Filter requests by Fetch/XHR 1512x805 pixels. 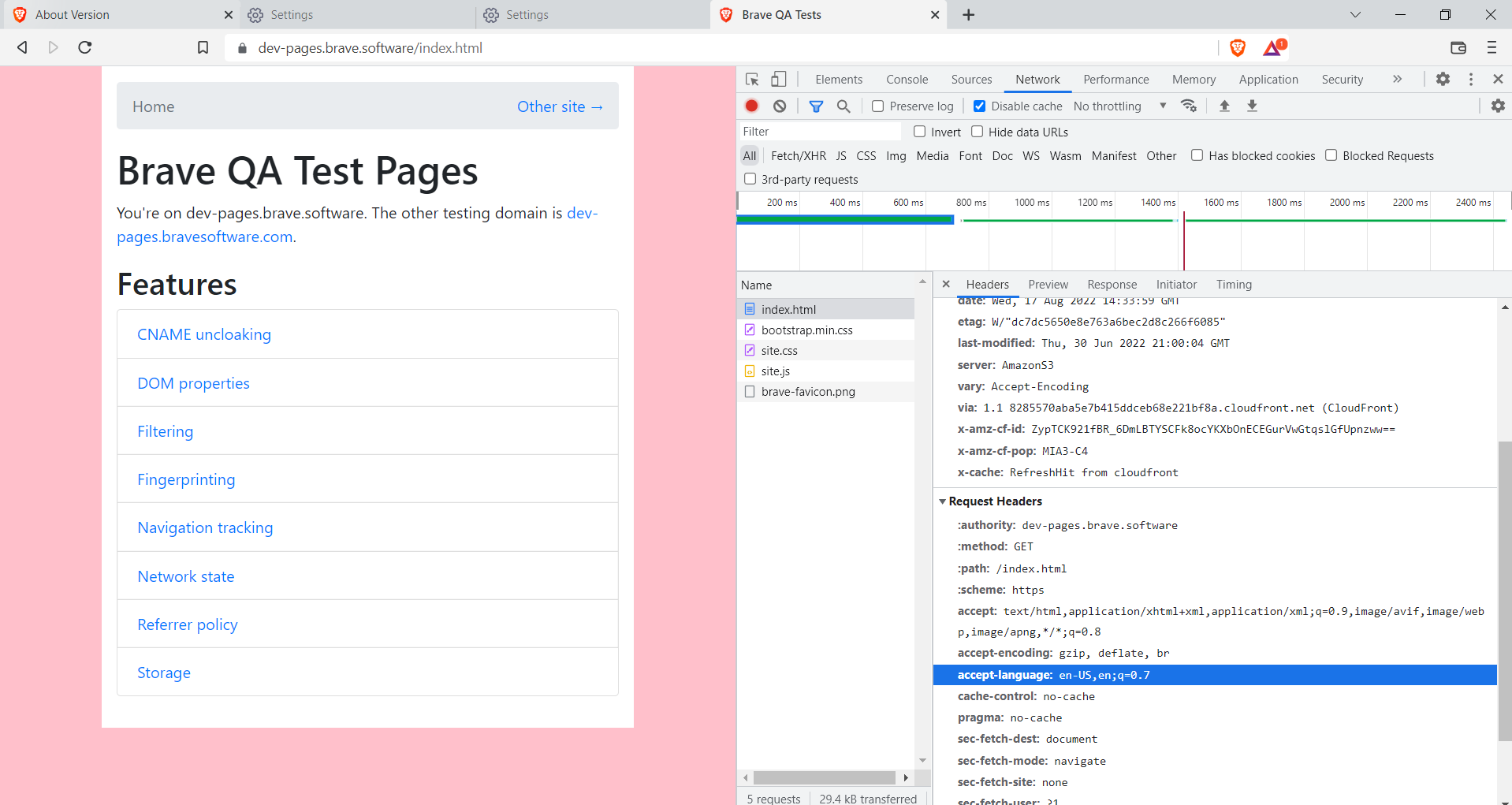pyautogui.click(x=799, y=156)
